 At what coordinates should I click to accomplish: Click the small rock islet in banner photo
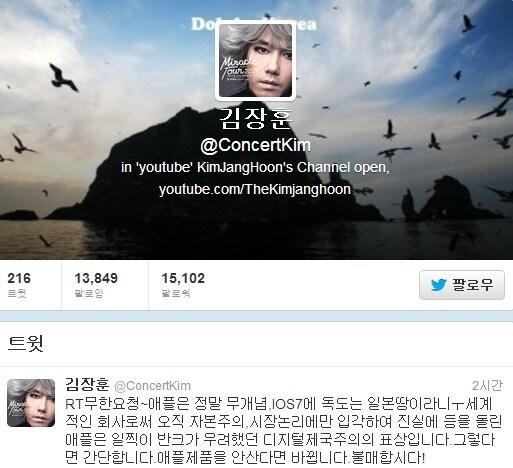tap(450, 199)
